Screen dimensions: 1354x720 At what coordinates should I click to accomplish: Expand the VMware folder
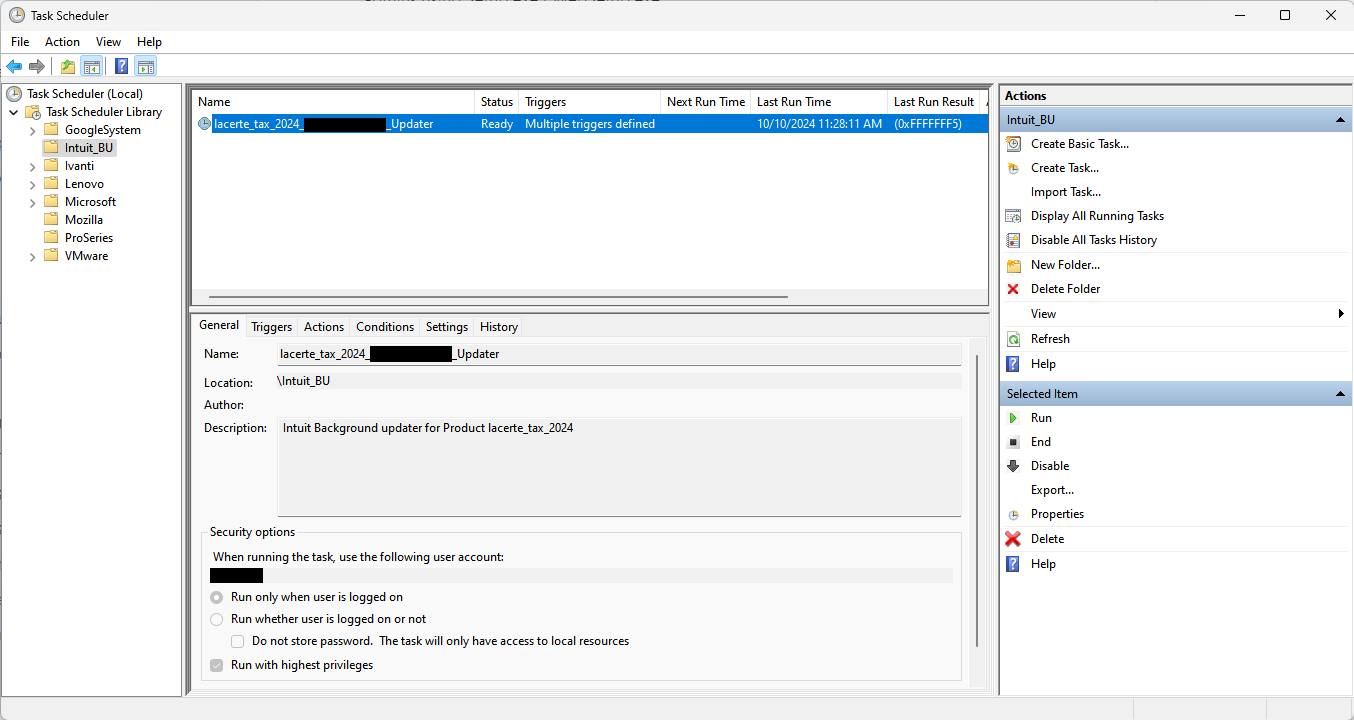tap(32, 256)
